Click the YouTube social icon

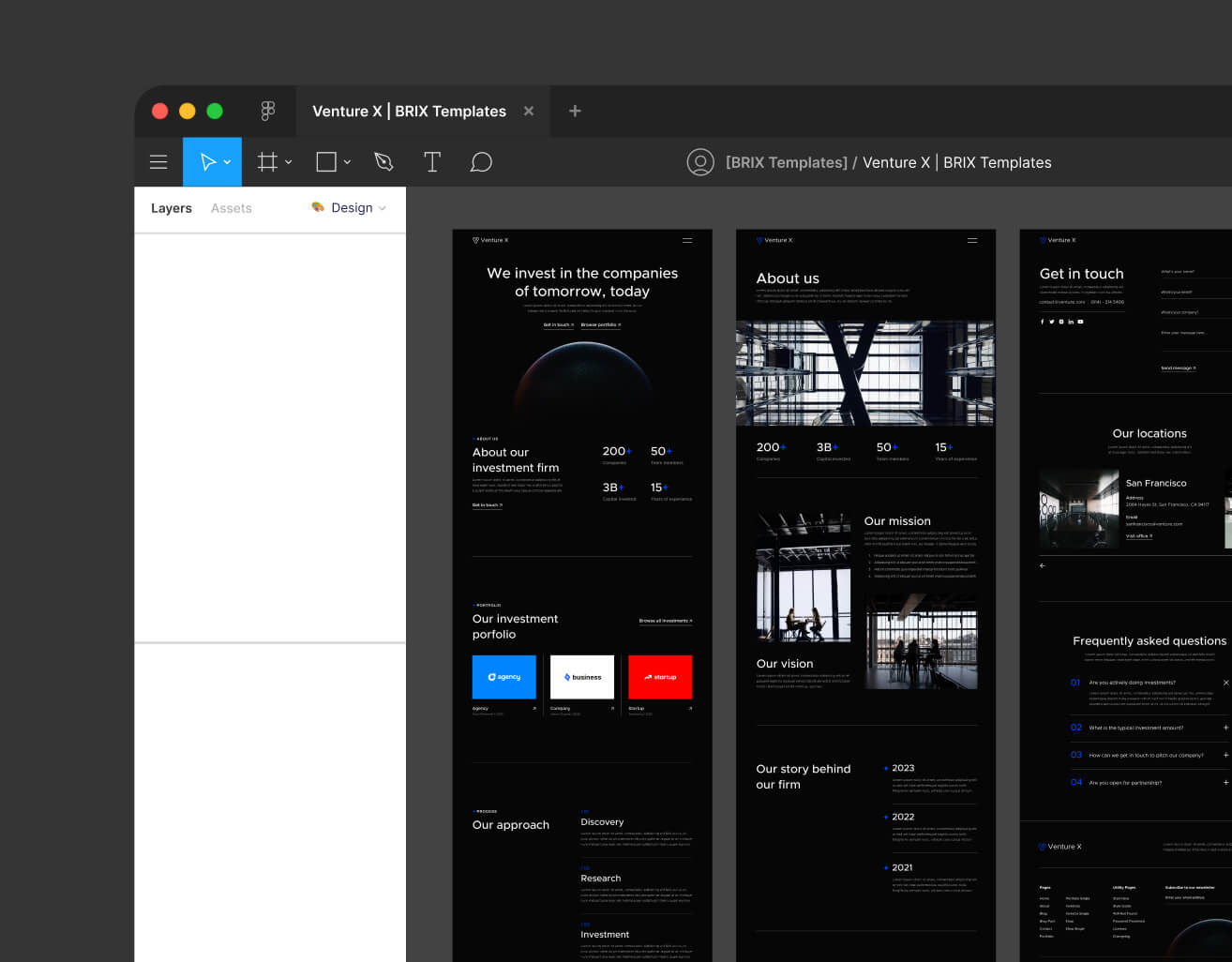pyautogui.click(x=1080, y=322)
